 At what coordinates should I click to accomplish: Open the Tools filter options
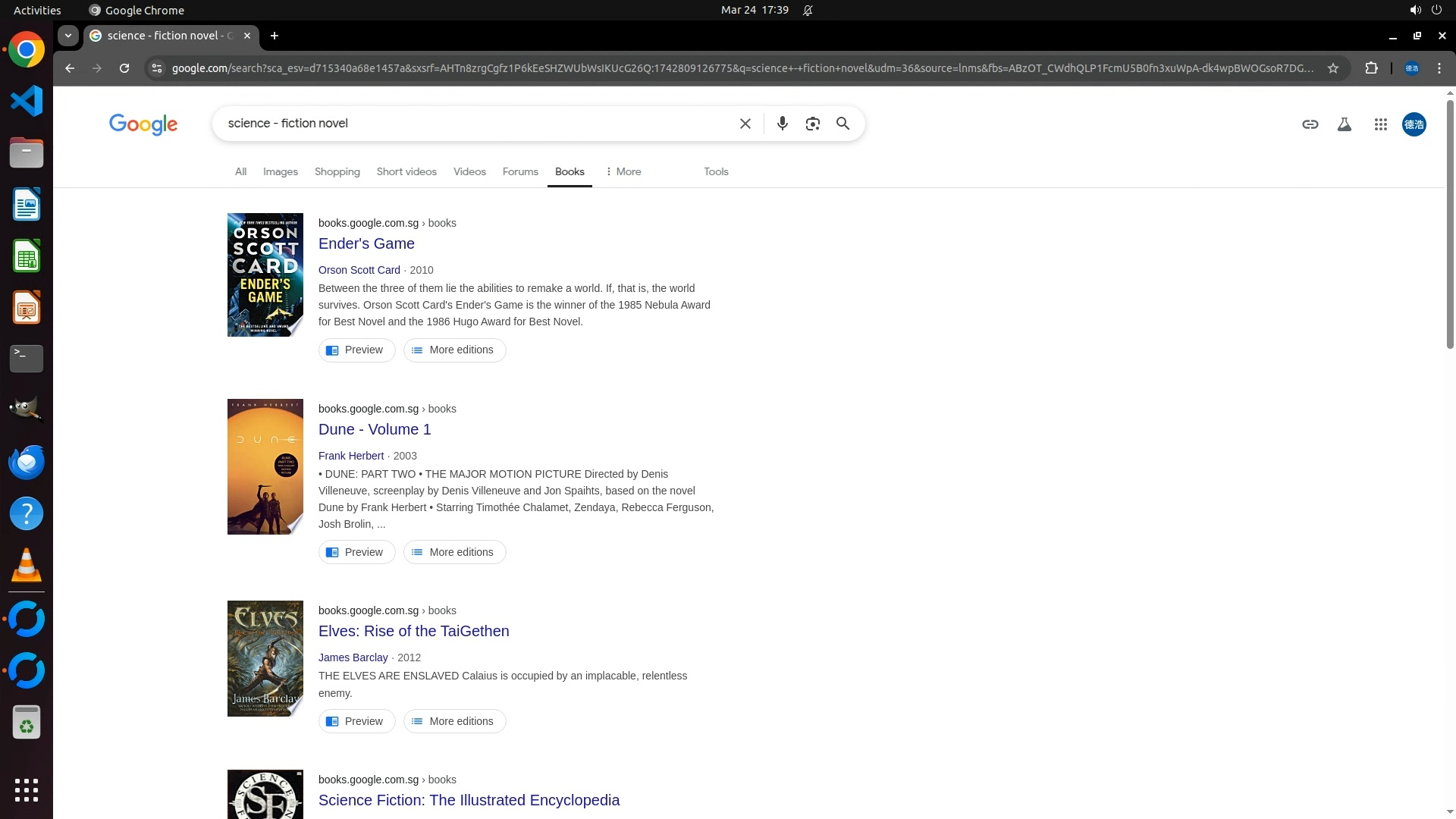coord(715,171)
